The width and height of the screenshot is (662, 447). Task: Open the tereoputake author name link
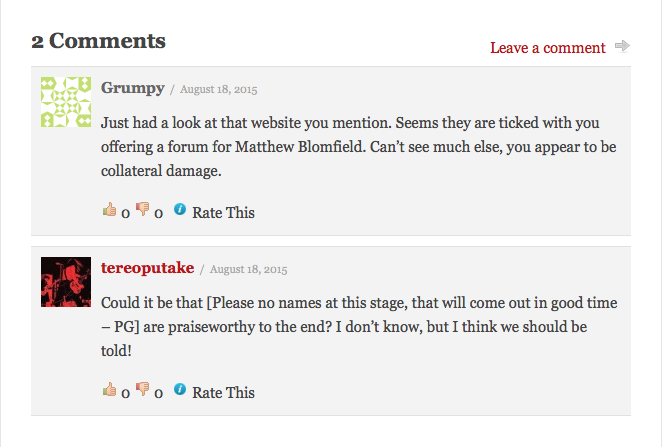click(147, 268)
